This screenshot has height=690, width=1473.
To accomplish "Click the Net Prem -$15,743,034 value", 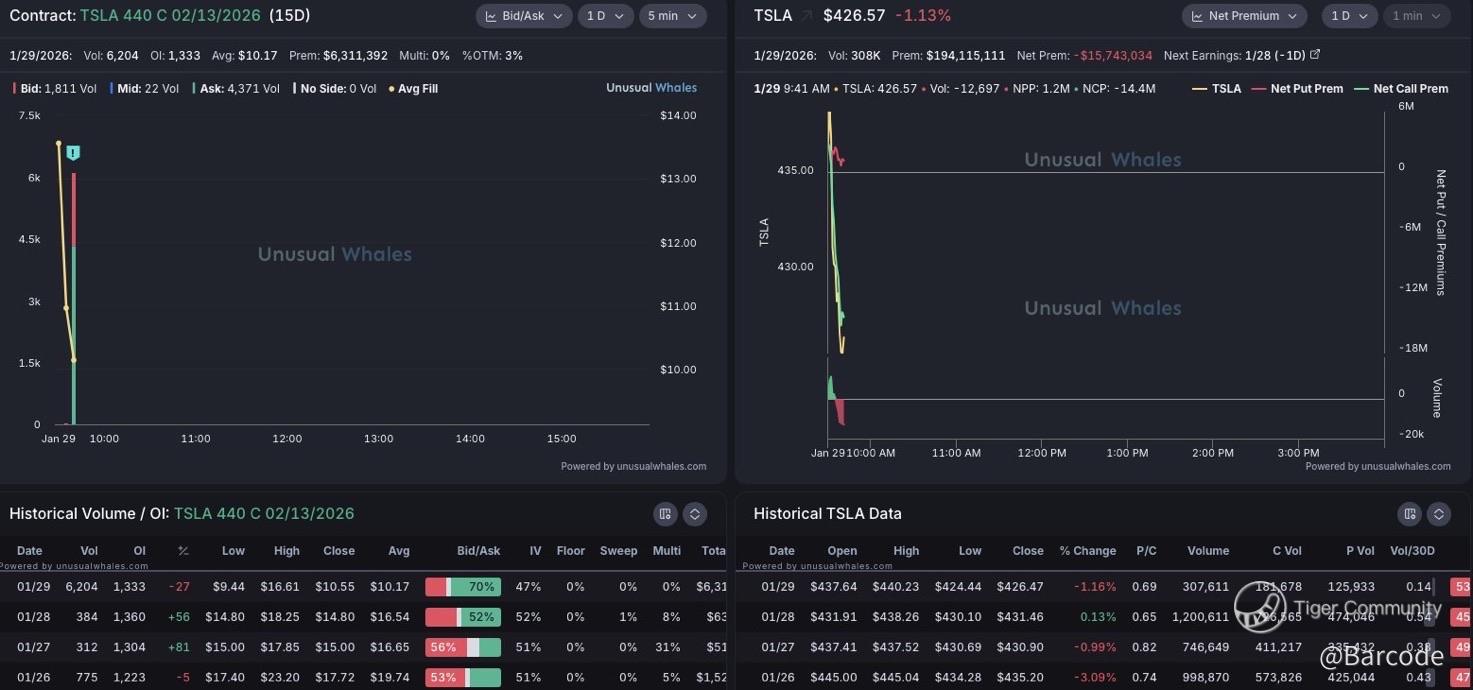I will coord(1085,55).
